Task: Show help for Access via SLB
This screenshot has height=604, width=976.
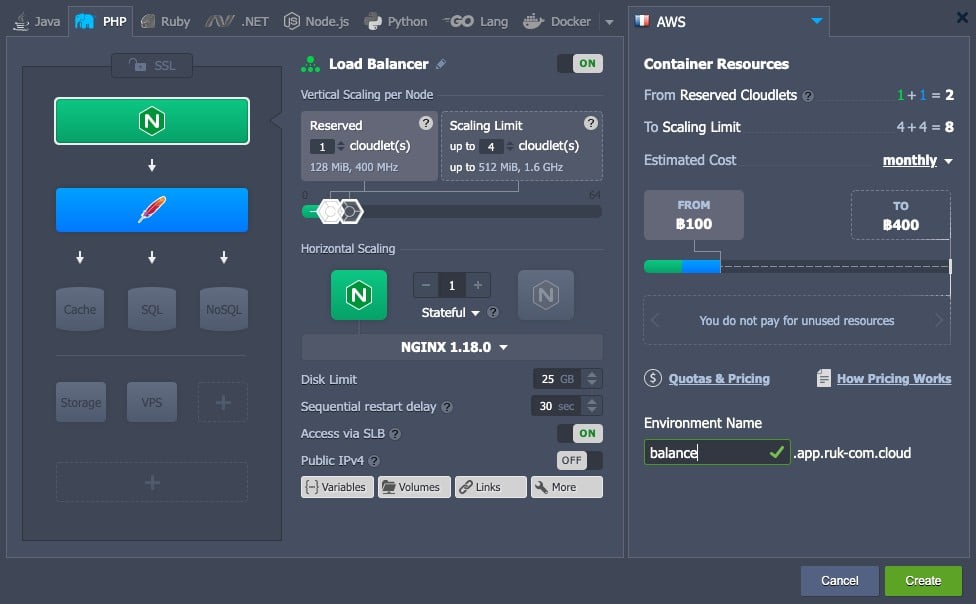Action: [395, 434]
